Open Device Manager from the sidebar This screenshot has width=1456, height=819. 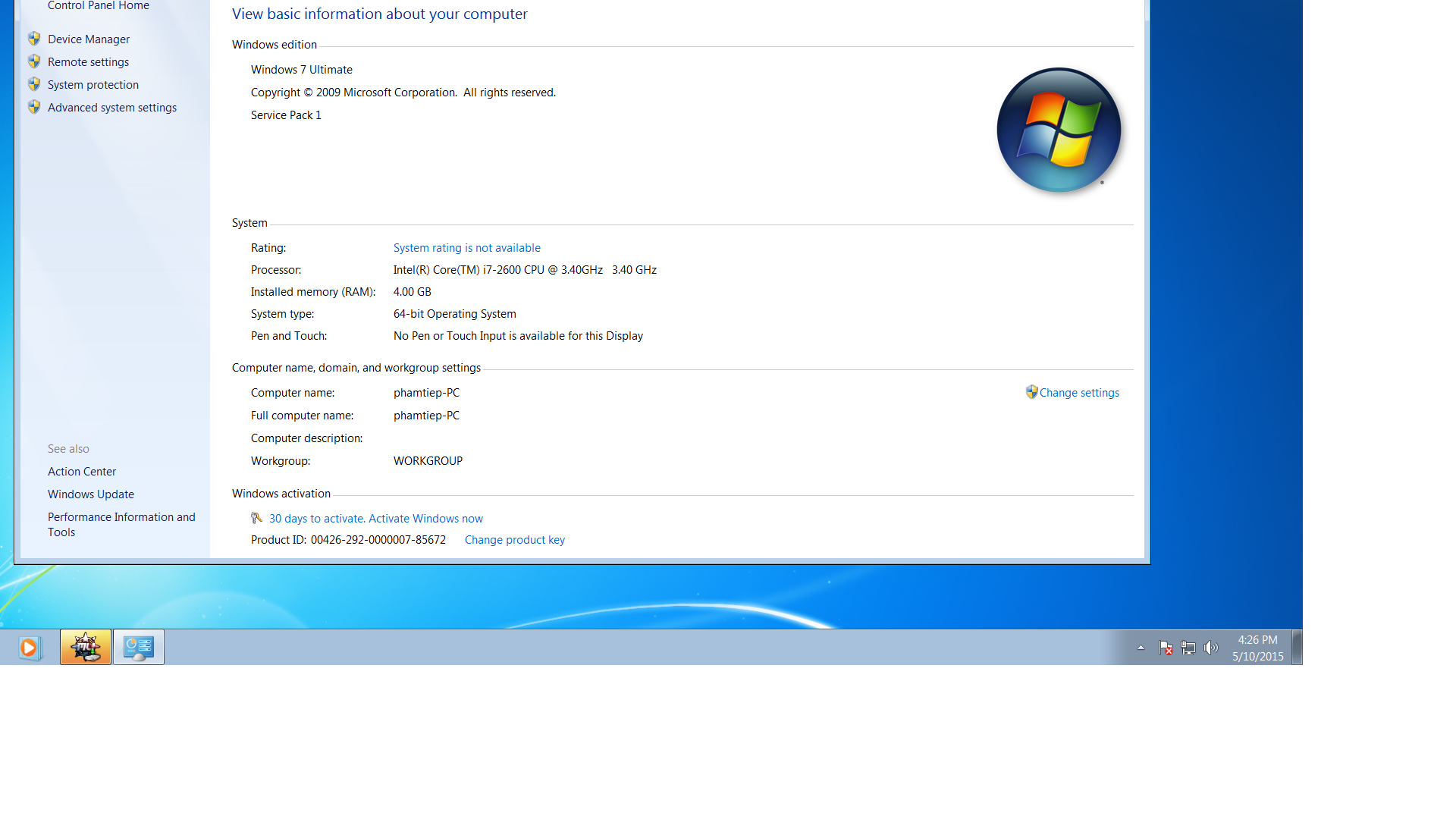(x=89, y=39)
